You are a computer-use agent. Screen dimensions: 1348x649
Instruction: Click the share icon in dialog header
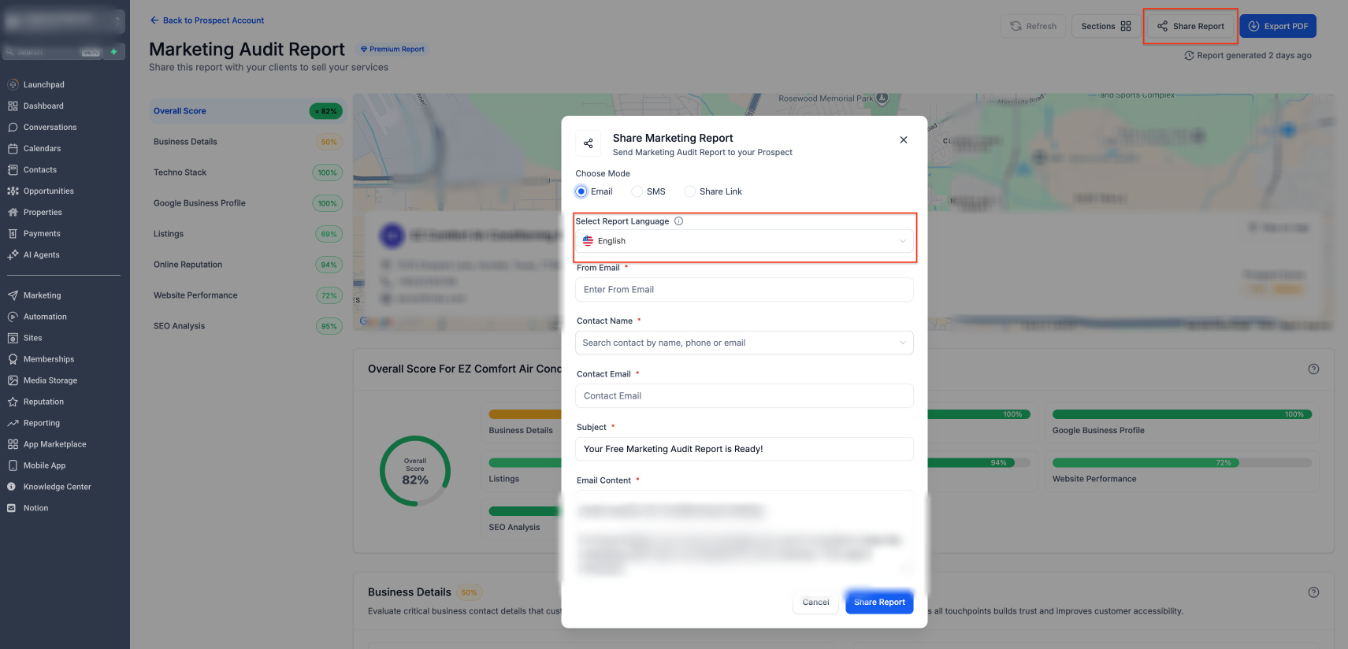tap(588, 143)
